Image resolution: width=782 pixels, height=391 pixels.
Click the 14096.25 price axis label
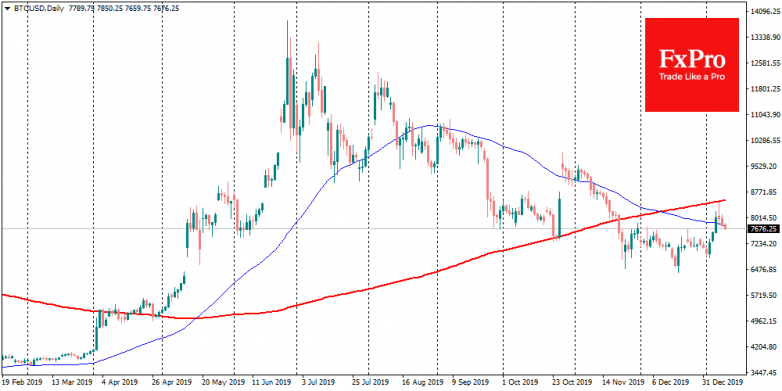coord(764,11)
